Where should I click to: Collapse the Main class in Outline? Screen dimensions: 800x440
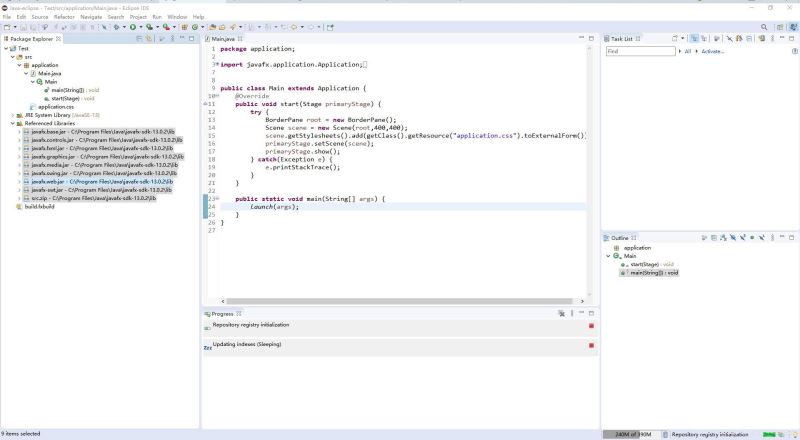tap(608, 256)
